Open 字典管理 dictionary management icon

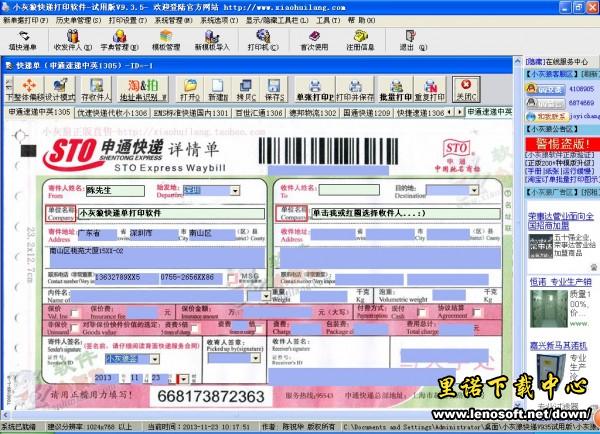pyautogui.click(x=119, y=41)
